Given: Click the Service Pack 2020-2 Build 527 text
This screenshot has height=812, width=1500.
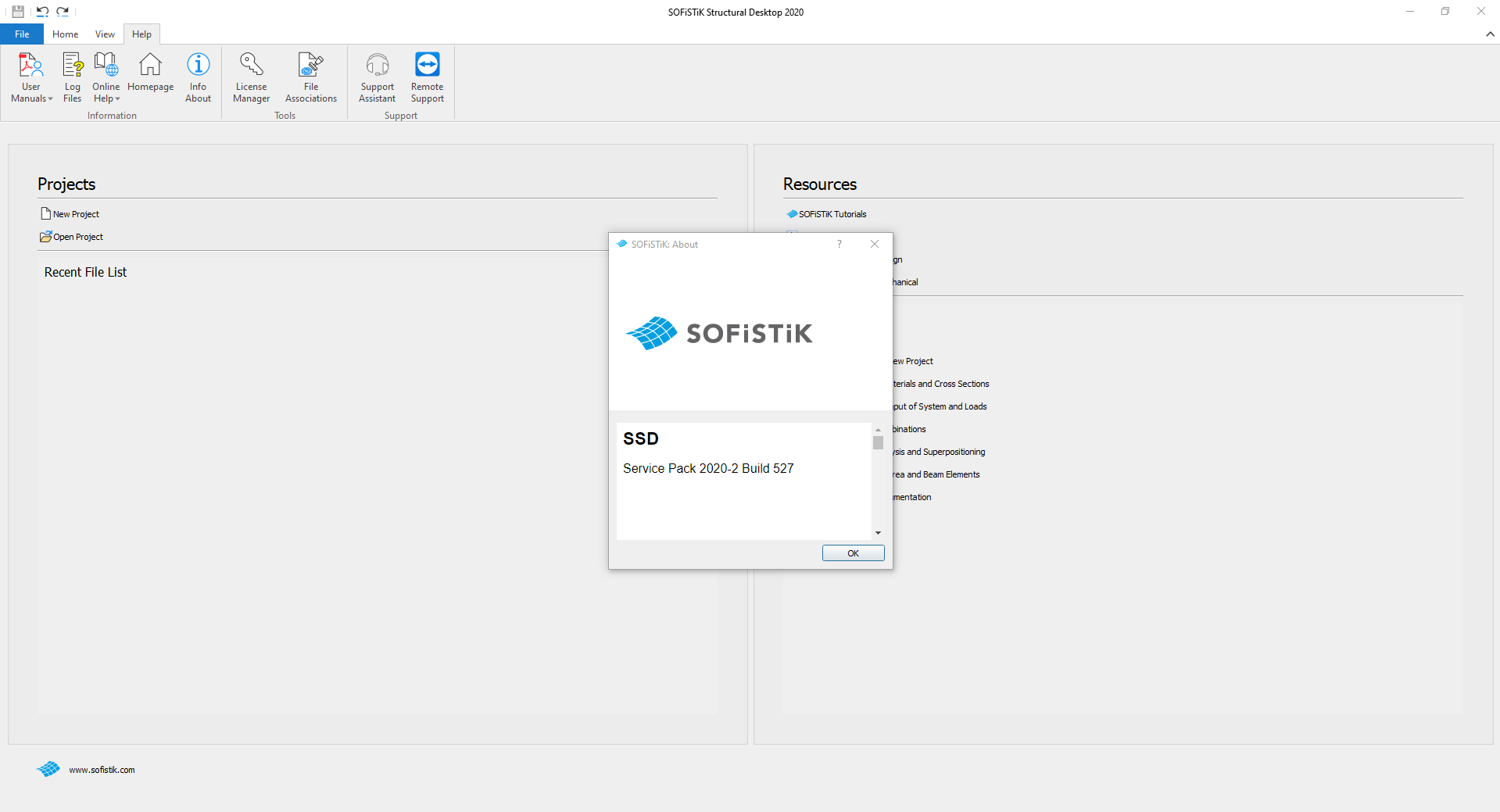Looking at the screenshot, I should (x=708, y=468).
